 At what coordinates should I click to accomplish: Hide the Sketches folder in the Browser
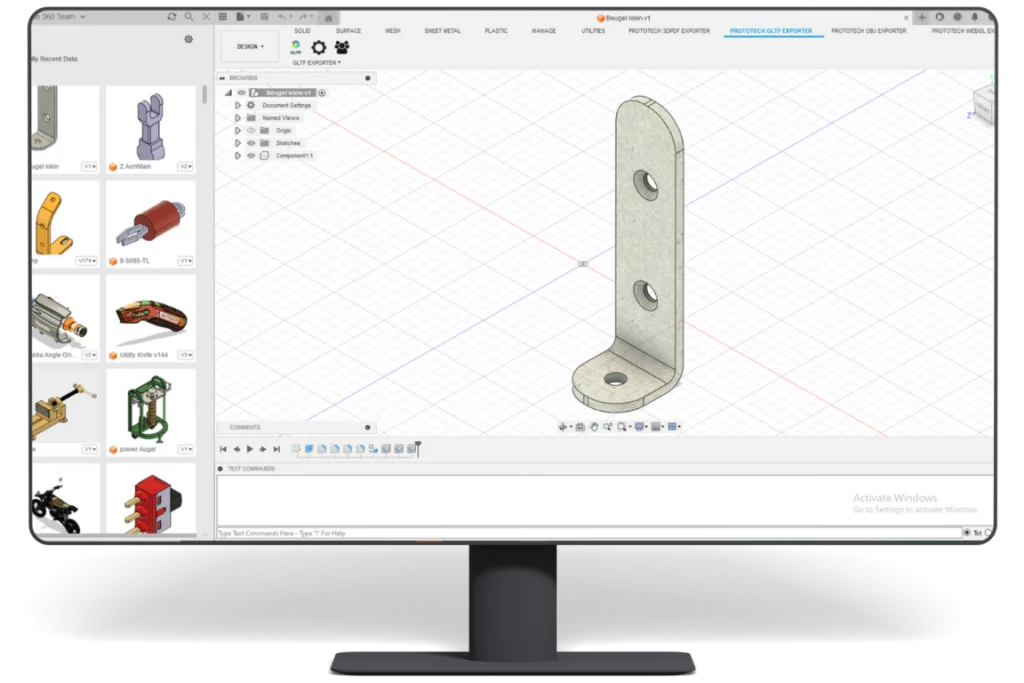coord(251,143)
